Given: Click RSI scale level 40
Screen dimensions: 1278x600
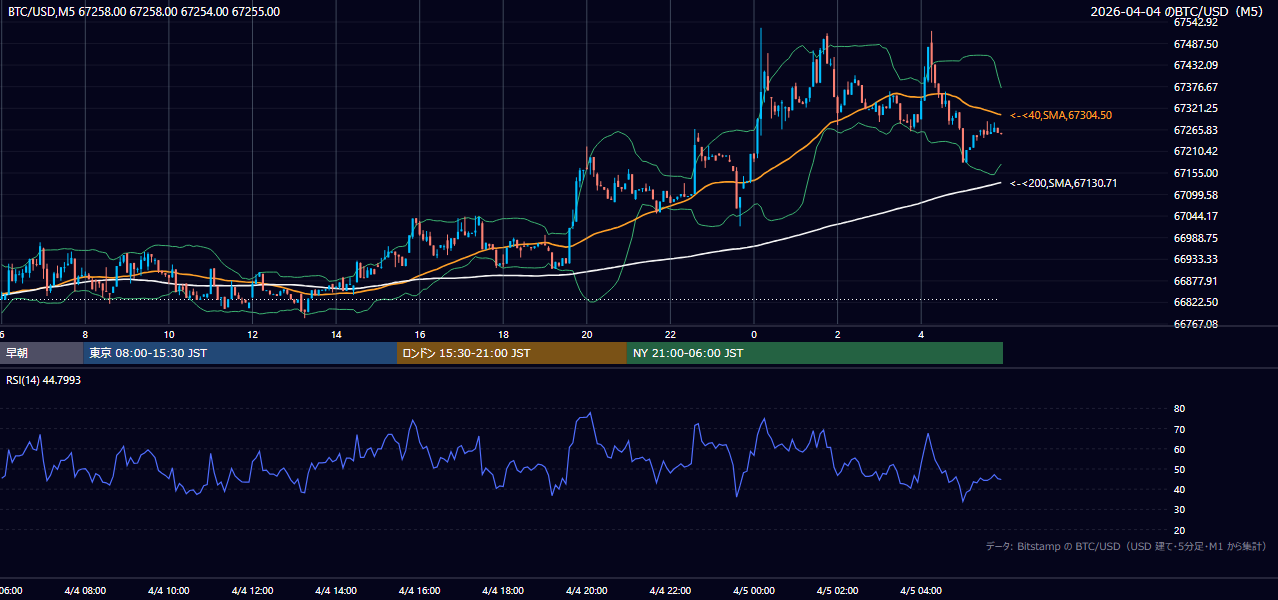Looking at the screenshot, I should pyautogui.click(x=1179, y=489).
